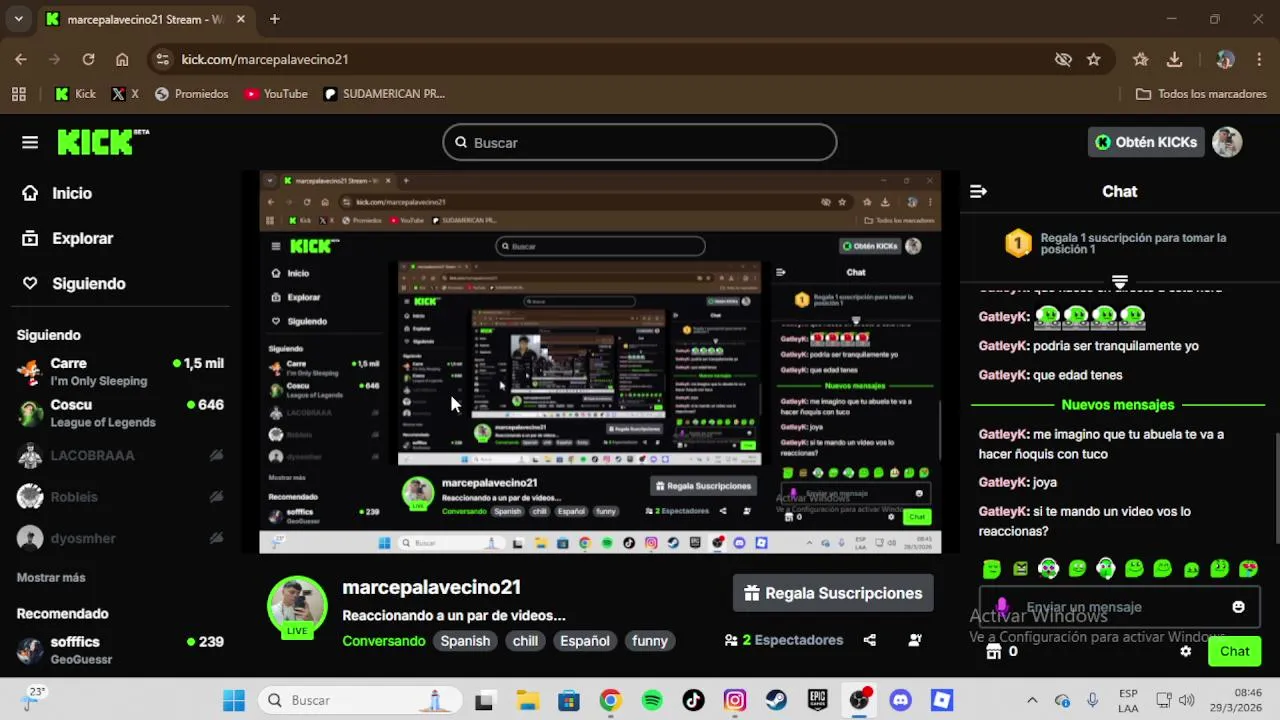This screenshot has width=1280, height=720.
Task: Click the follow user icon beside share
Action: pos(914,640)
